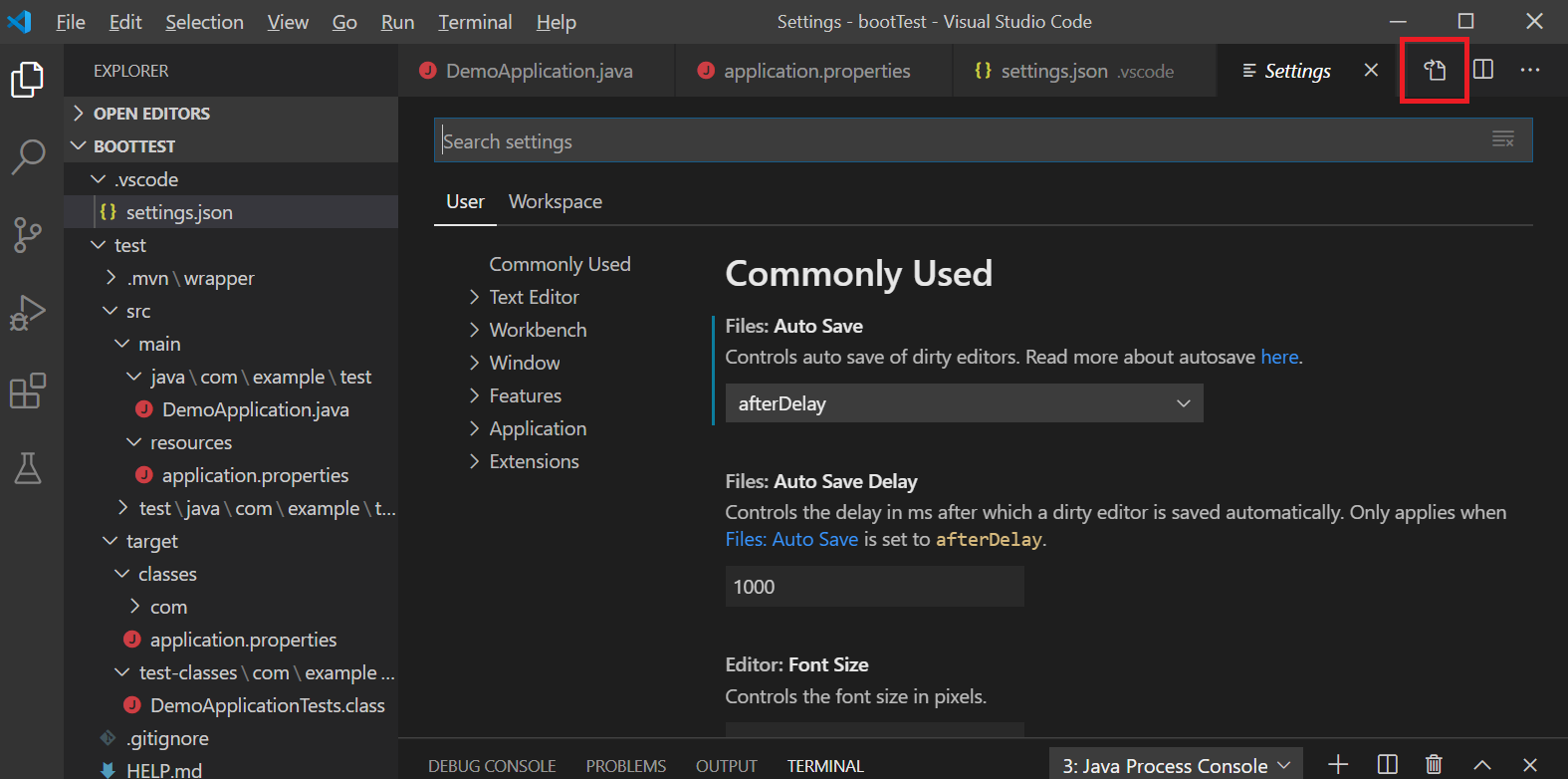Select the Workspace settings tab
Image resolution: width=1568 pixels, height=779 pixels.
click(x=556, y=201)
